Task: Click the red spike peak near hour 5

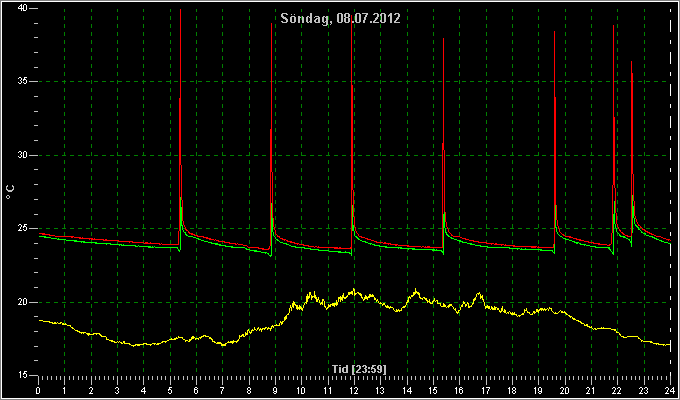Action: pyautogui.click(x=180, y=10)
